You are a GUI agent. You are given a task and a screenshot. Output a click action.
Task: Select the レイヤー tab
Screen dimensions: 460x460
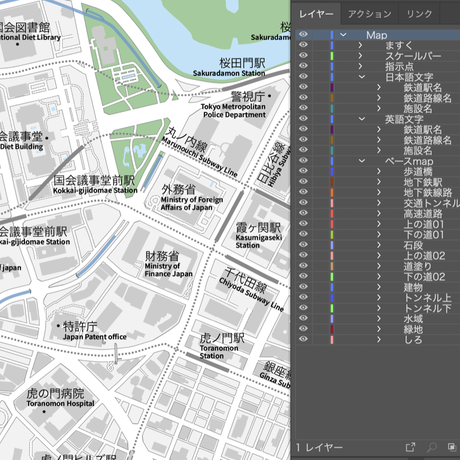click(316, 14)
